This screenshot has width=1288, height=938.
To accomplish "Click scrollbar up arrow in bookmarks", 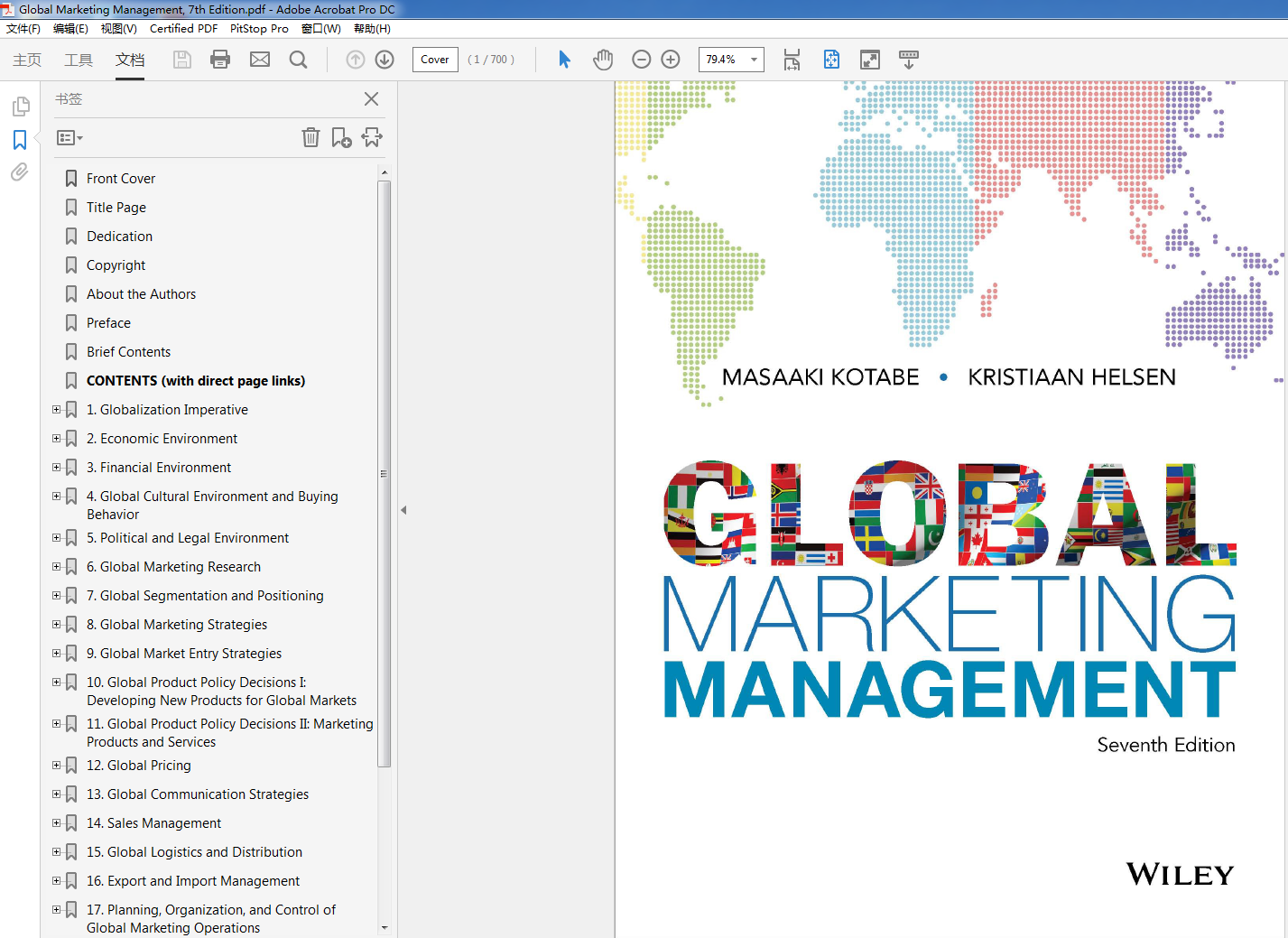I will [x=385, y=172].
